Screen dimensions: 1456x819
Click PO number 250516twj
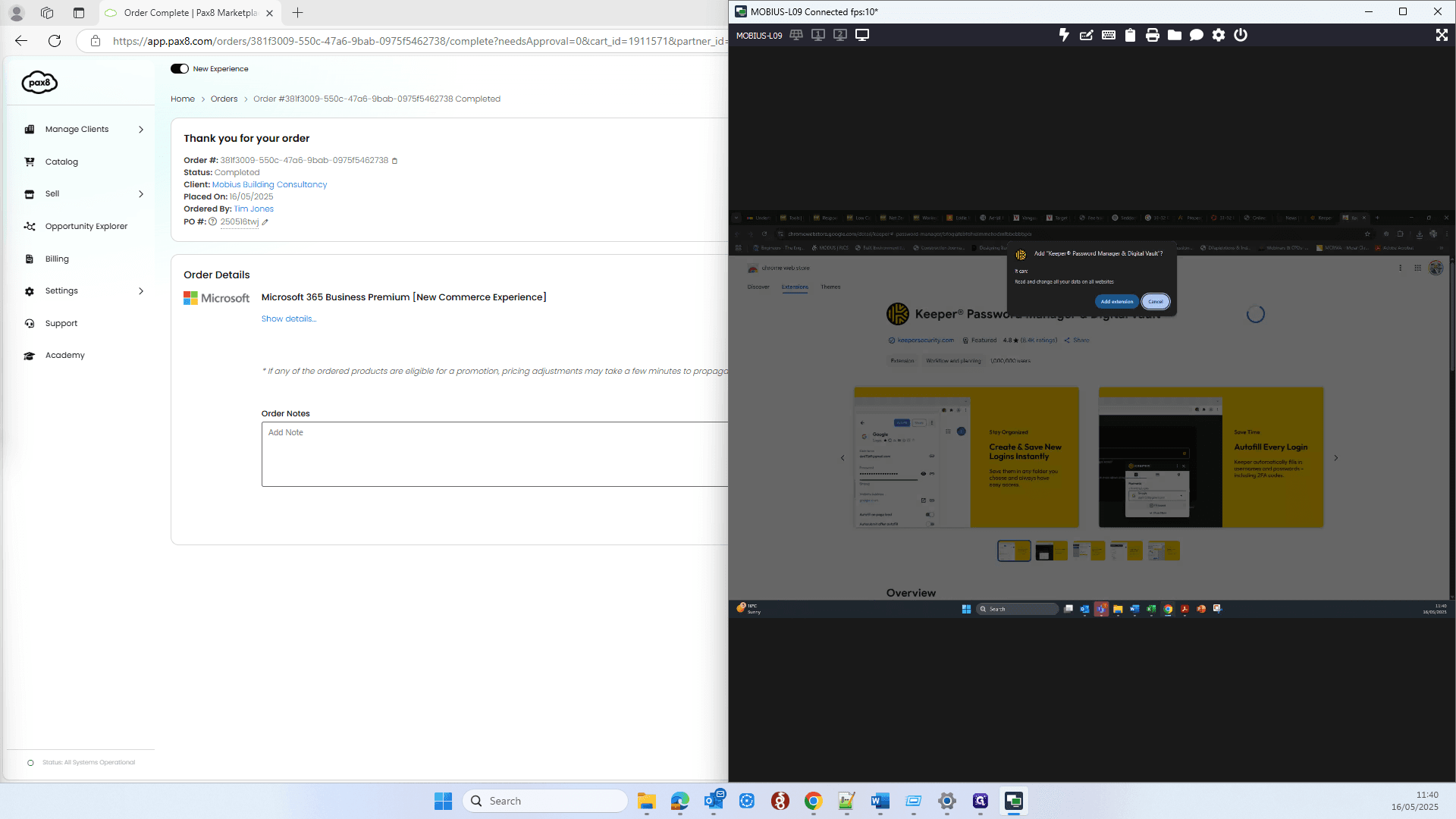(x=239, y=222)
